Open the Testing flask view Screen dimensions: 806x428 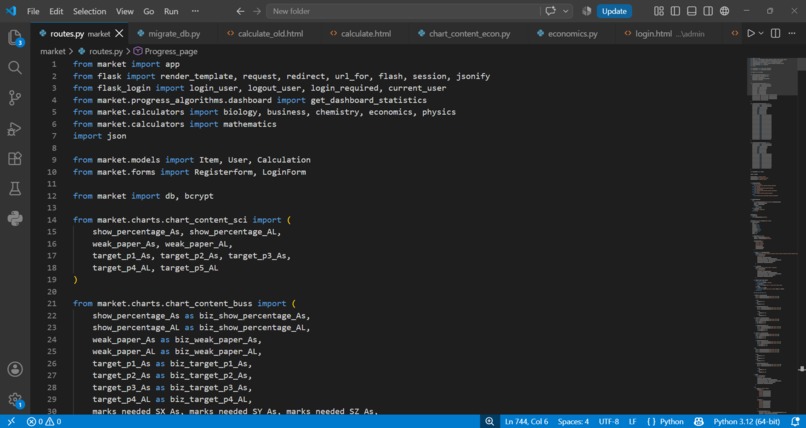(x=15, y=189)
